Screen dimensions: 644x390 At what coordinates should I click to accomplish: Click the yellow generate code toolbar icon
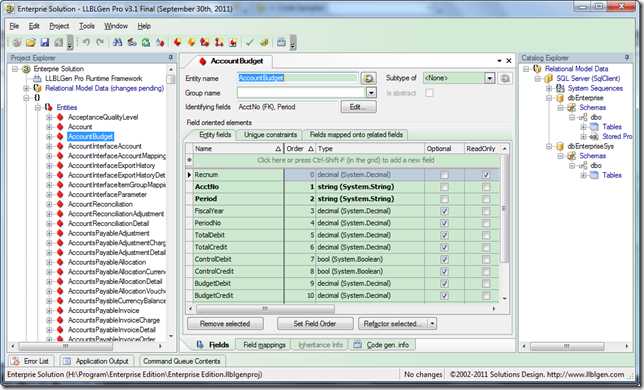coord(264,42)
